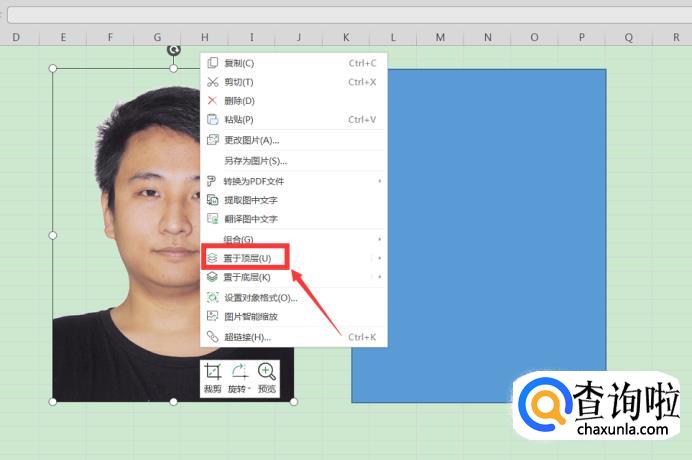The height and width of the screenshot is (460, 692).
Task: Expand submenu arrow of 置于顶层(U)
Action: click(x=379, y=258)
